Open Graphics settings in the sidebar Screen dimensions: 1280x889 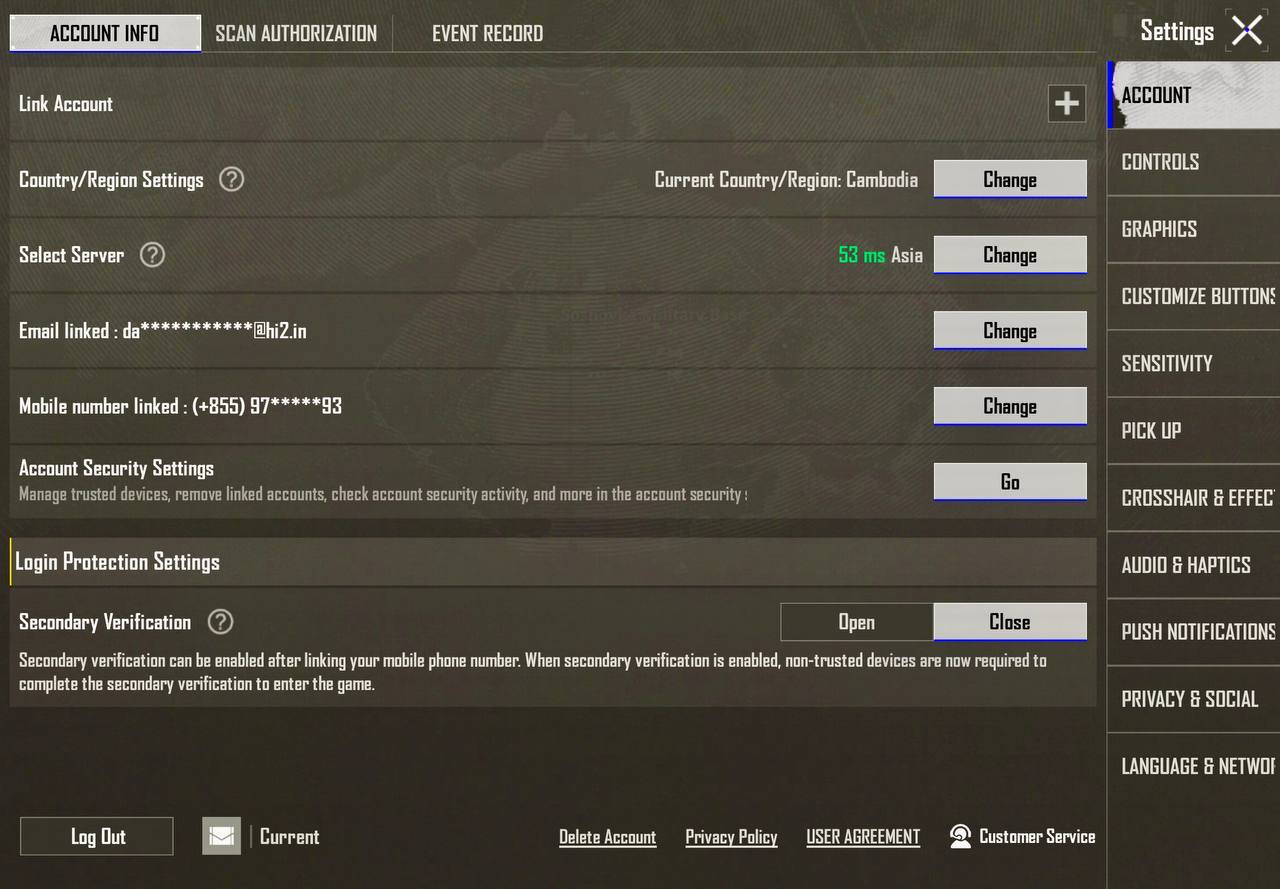(1194, 229)
